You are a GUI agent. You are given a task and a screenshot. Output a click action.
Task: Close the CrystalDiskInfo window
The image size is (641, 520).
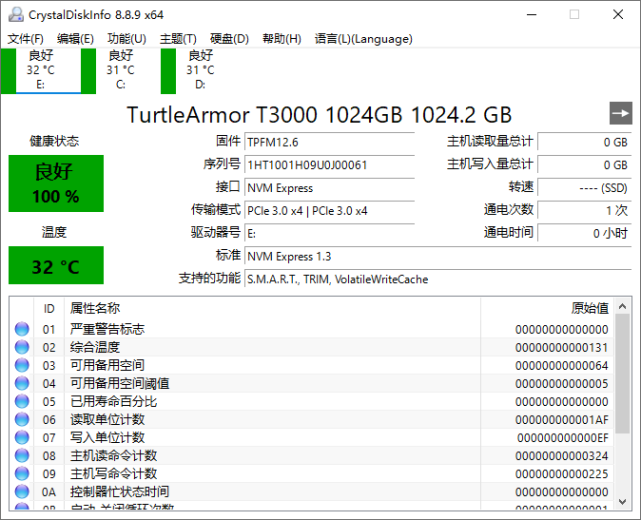(x=618, y=15)
